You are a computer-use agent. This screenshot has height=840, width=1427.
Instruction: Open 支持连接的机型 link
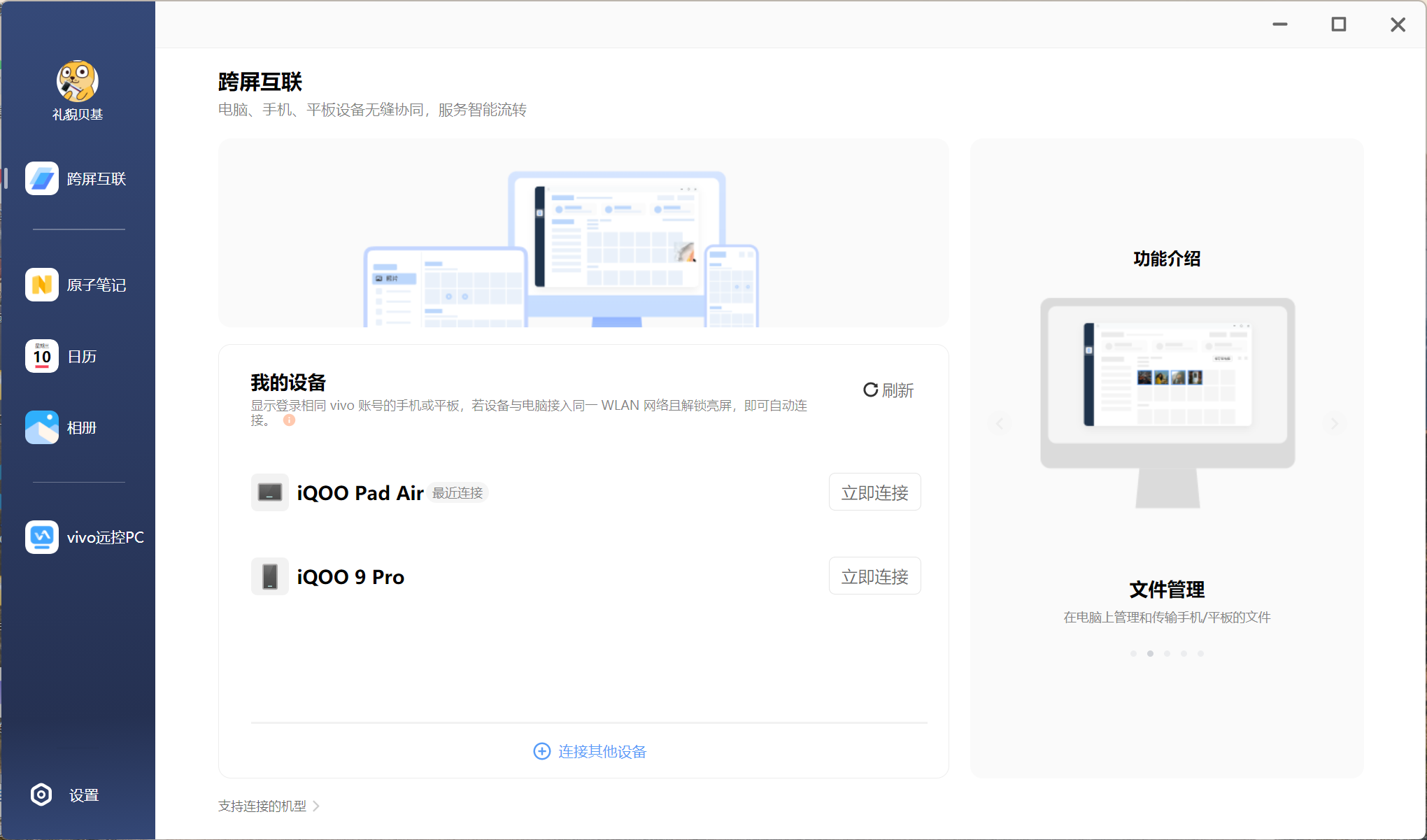(x=269, y=806)
